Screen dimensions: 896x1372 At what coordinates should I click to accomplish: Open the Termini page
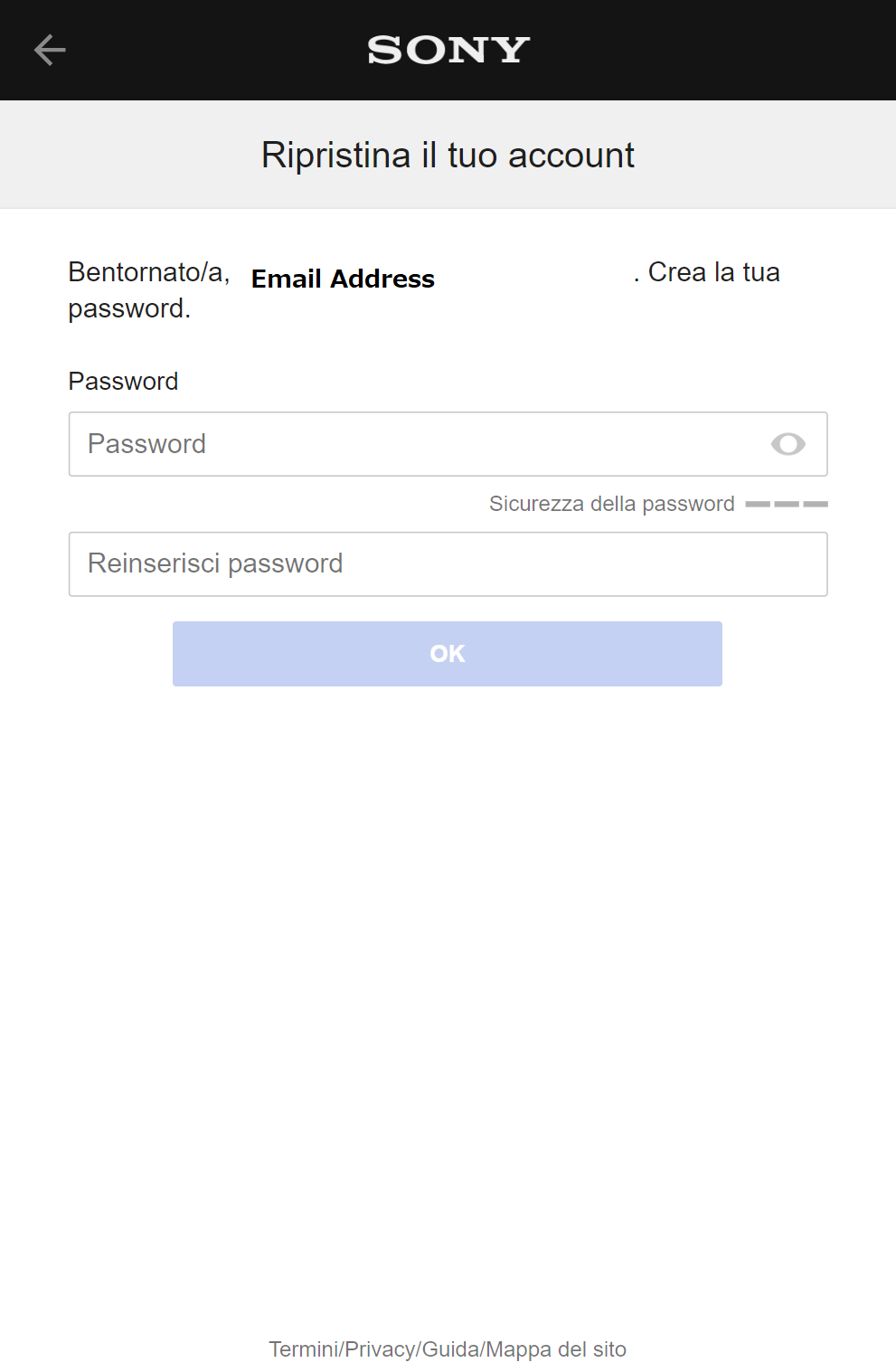(300, 1348)
